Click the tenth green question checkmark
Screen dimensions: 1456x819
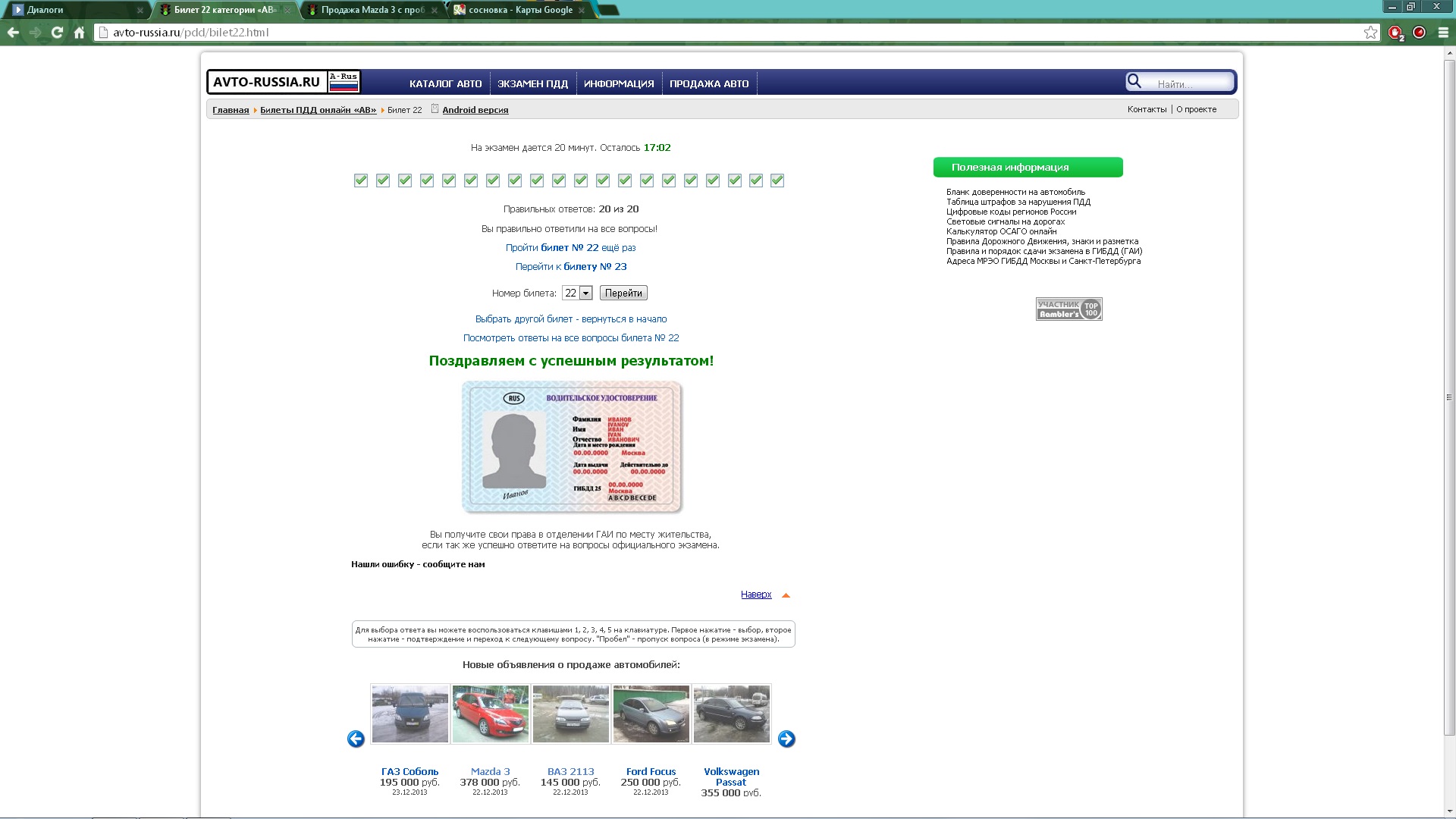[559, 180]
